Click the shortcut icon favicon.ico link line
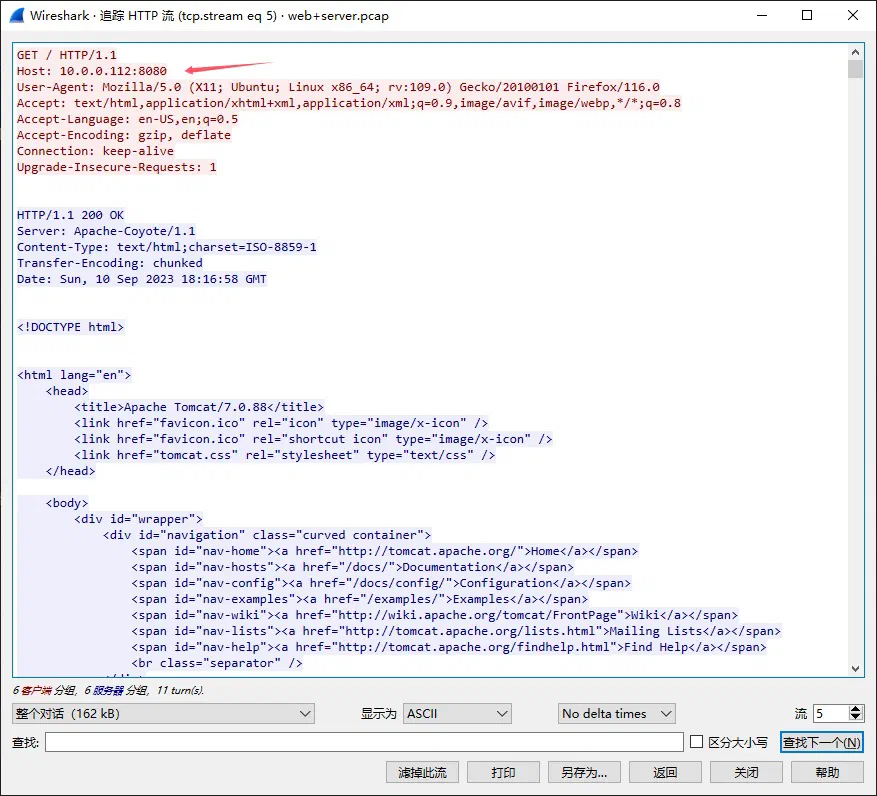 [x=313, y=439]
